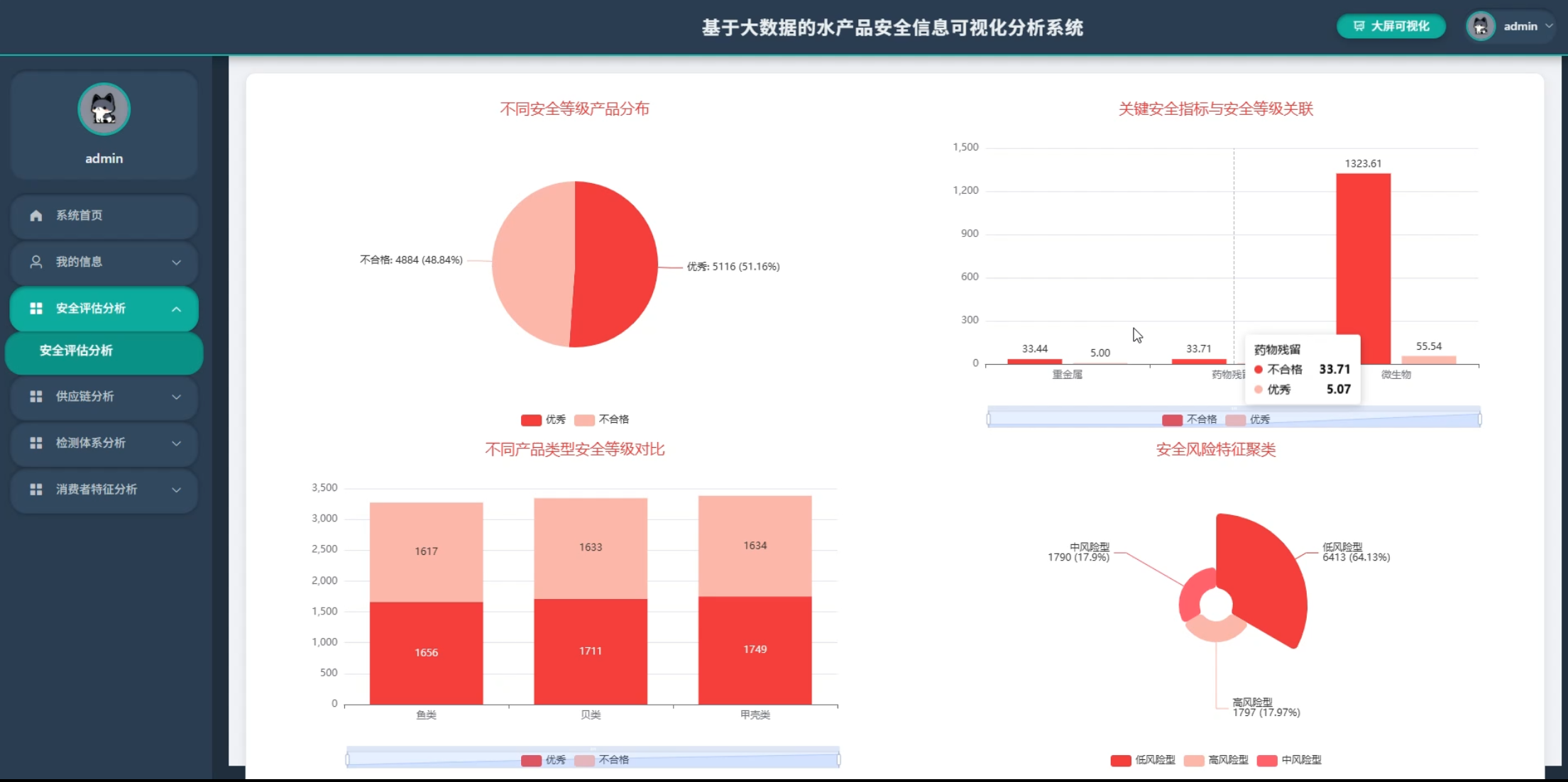
Task: Click the 贝类 1633 pink bar segment
Action: (591, 548)
